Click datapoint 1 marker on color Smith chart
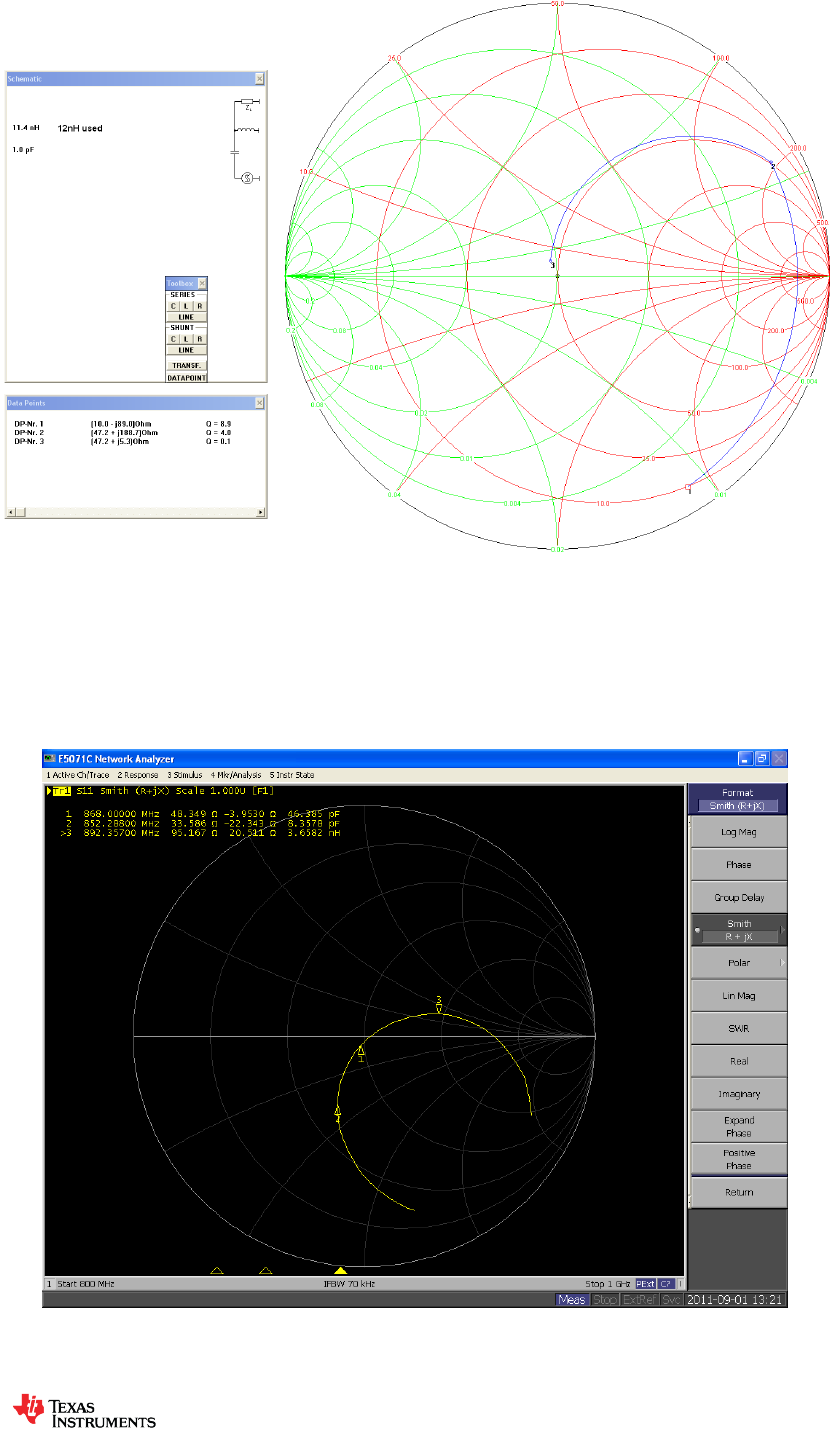This screenshot has height=1440, width=830. 688,488
